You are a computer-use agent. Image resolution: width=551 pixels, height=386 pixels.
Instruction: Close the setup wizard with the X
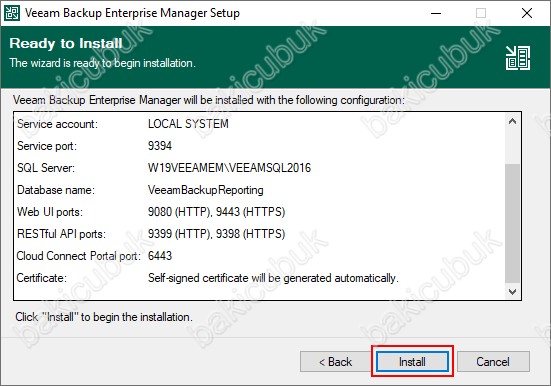pyautogui.click(x=526, y=13)
